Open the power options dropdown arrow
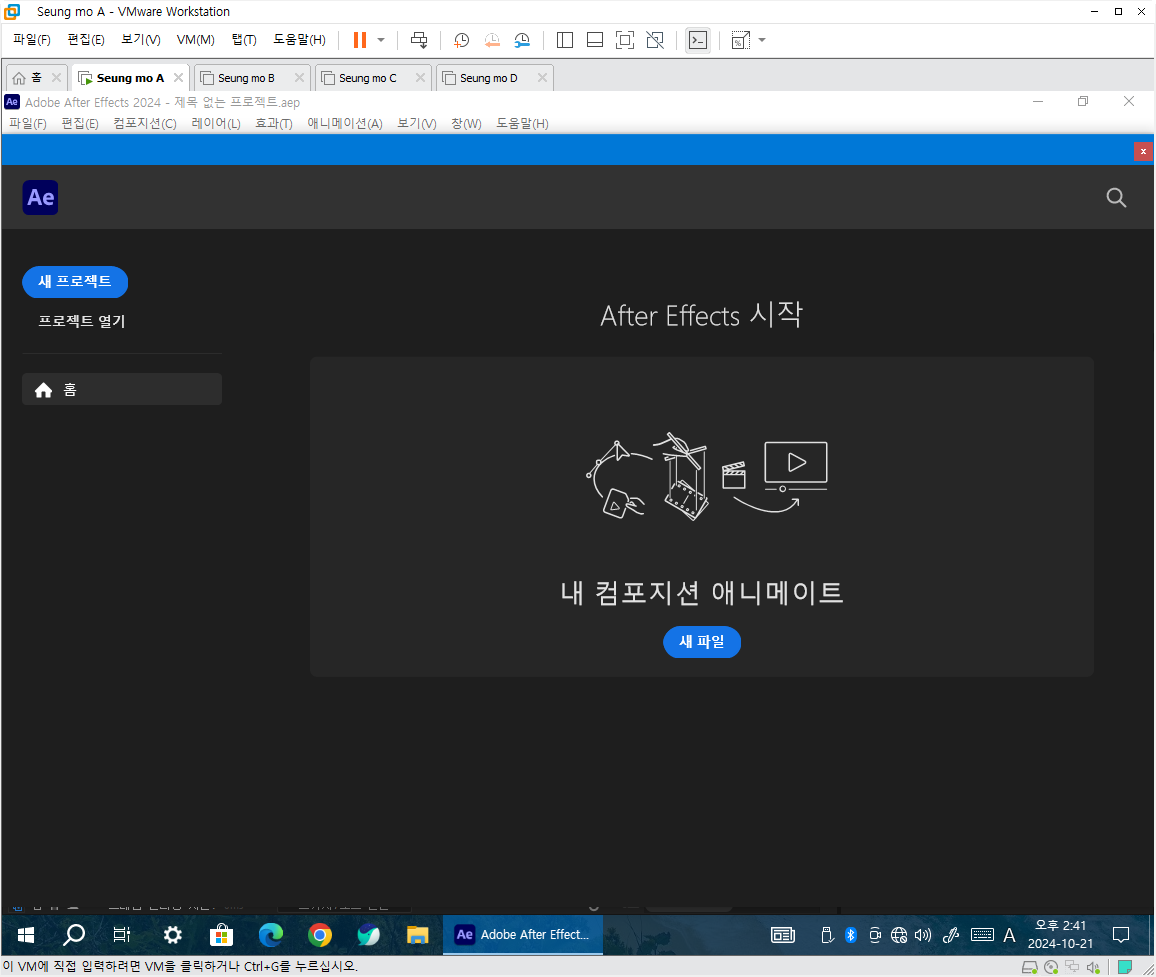The width and height of the screenshot is (1156, 977). point(381,40)
